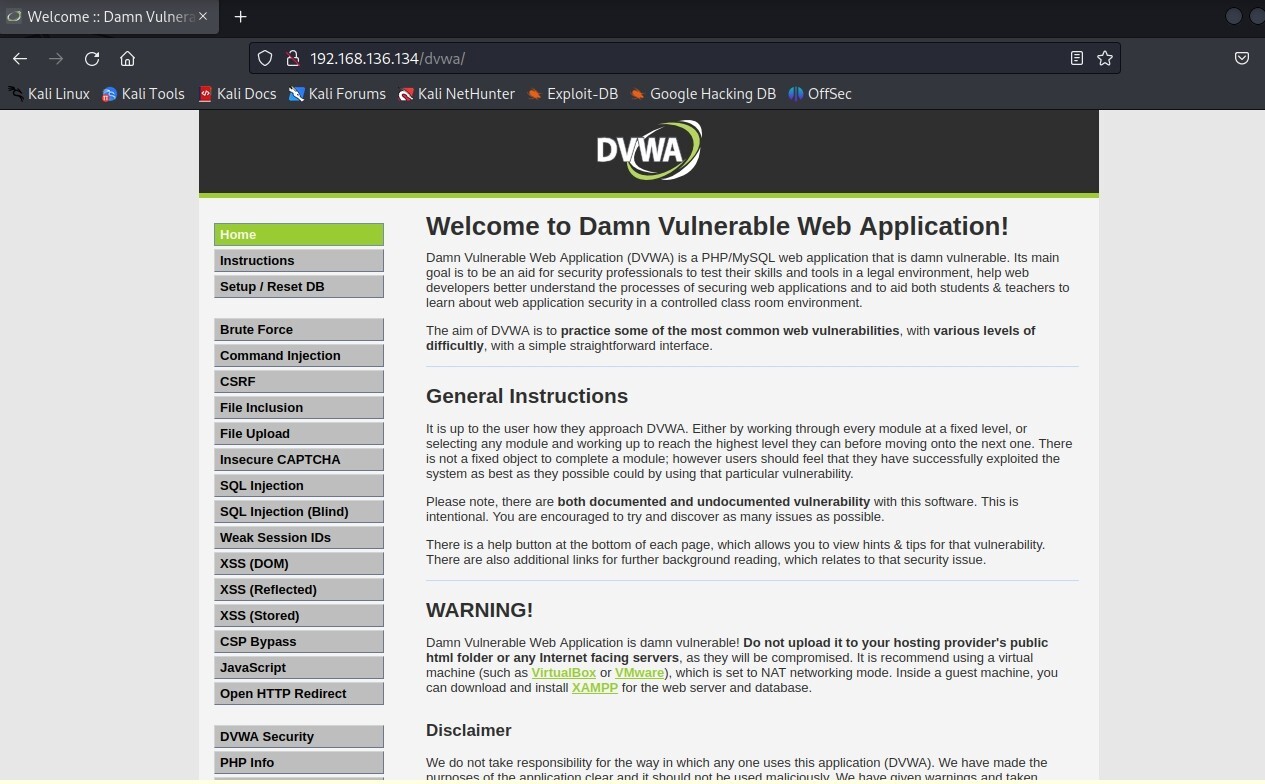Click the General Instructions heading

pyautogui.click(x=527, y=396)
